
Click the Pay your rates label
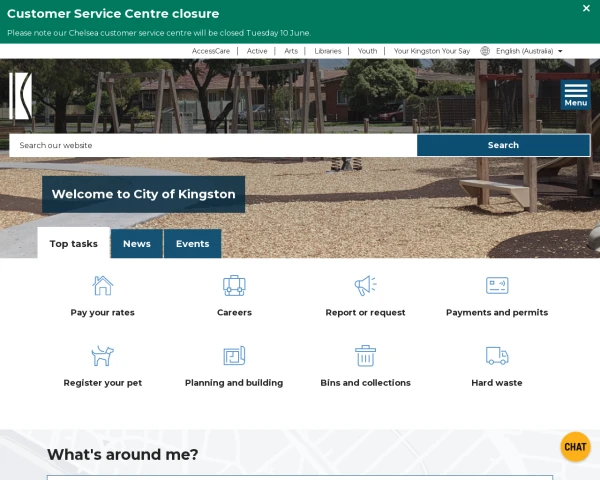point(103,313)
